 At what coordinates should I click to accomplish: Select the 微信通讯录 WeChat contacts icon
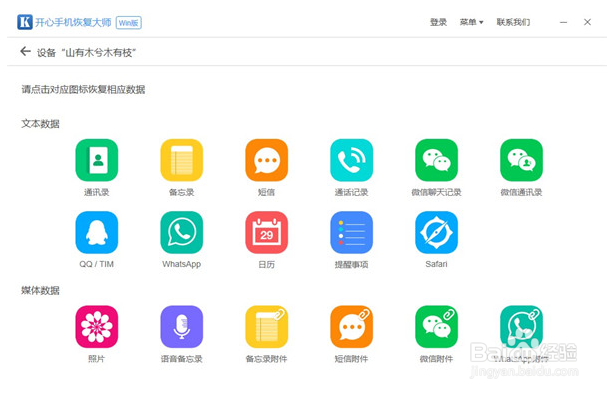(521, 160)
